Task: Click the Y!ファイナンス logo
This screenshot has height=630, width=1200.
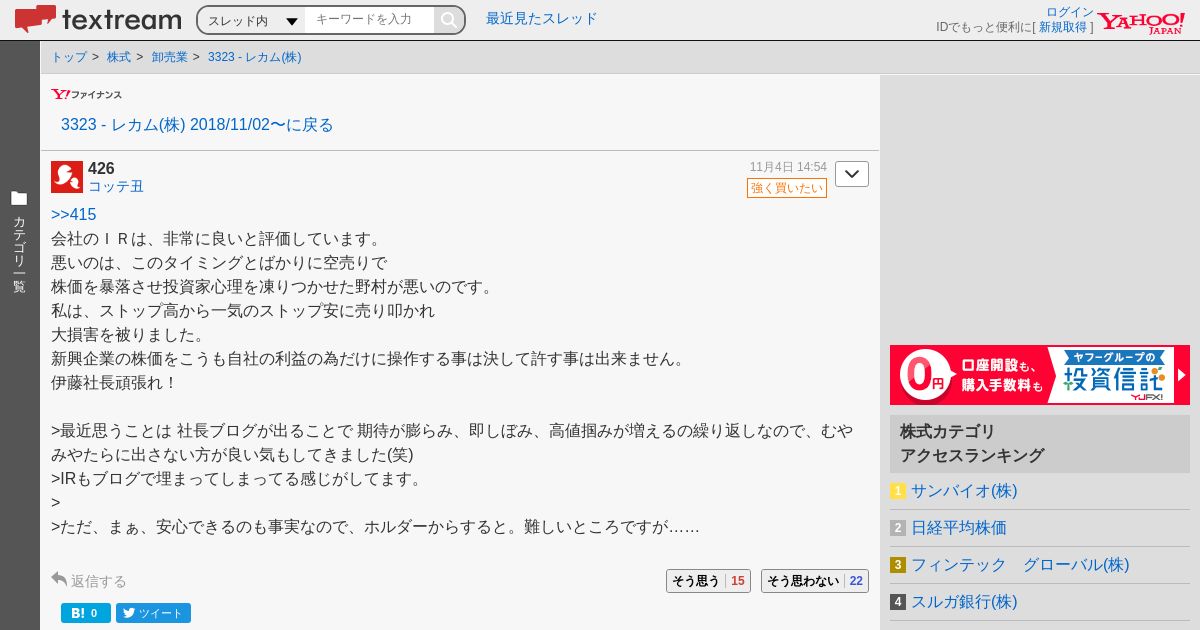Action: click(x=87, y=94)
